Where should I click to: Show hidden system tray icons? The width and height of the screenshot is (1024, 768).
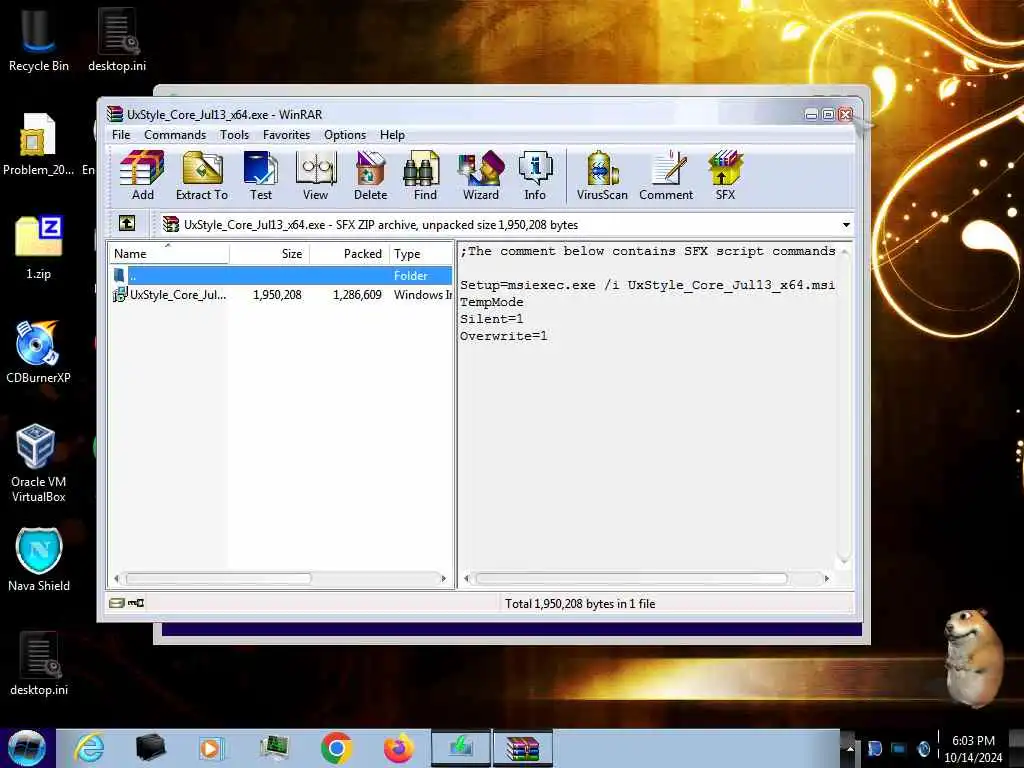tap(850, 748)
